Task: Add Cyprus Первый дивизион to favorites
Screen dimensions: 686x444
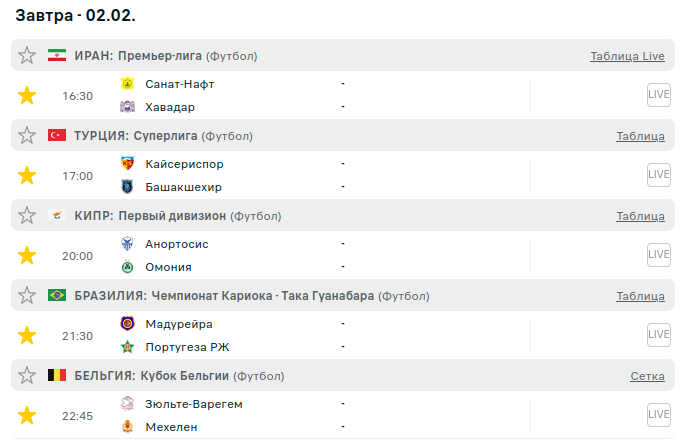Action: pos(27,216)
